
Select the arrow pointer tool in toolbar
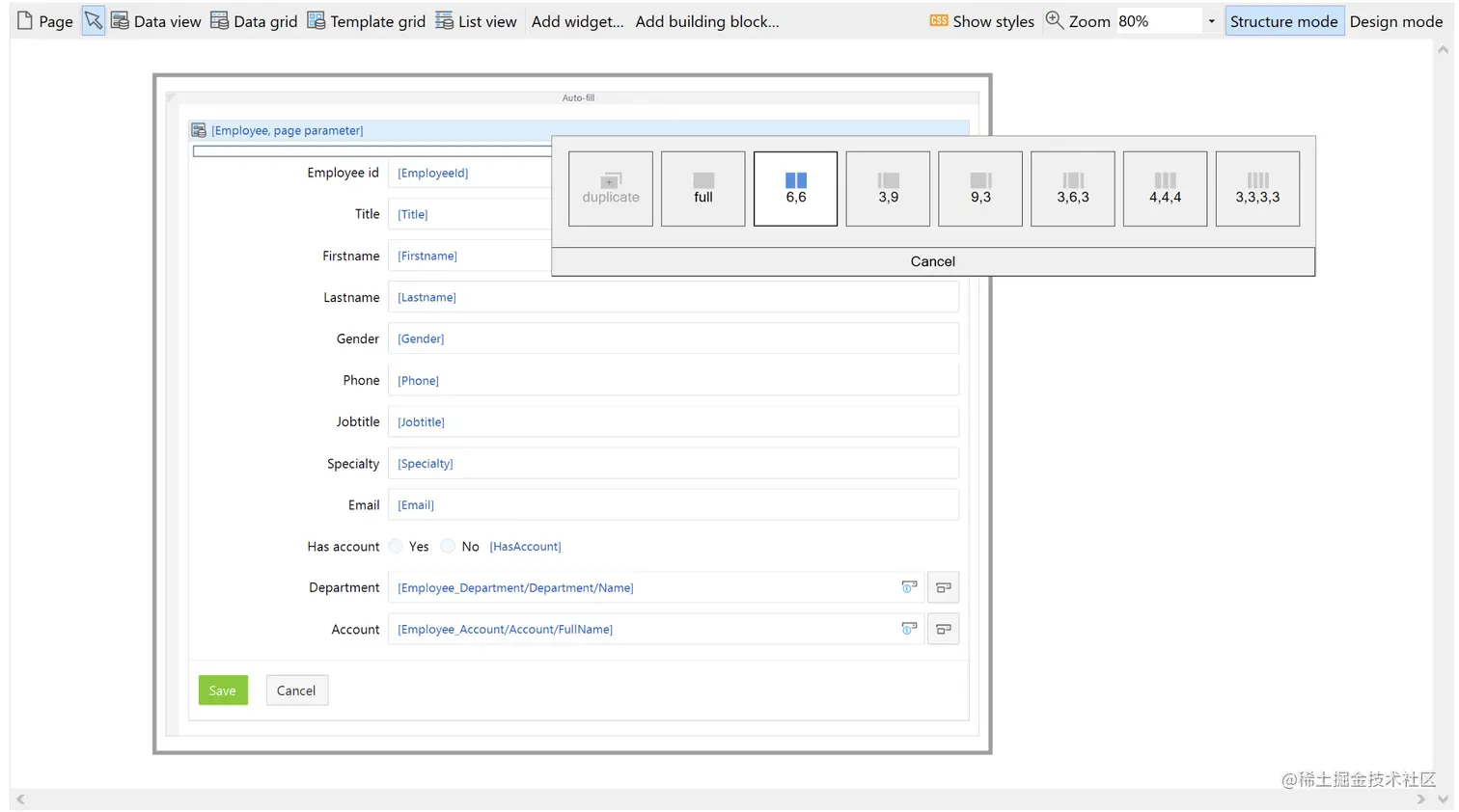pos(94,20)
